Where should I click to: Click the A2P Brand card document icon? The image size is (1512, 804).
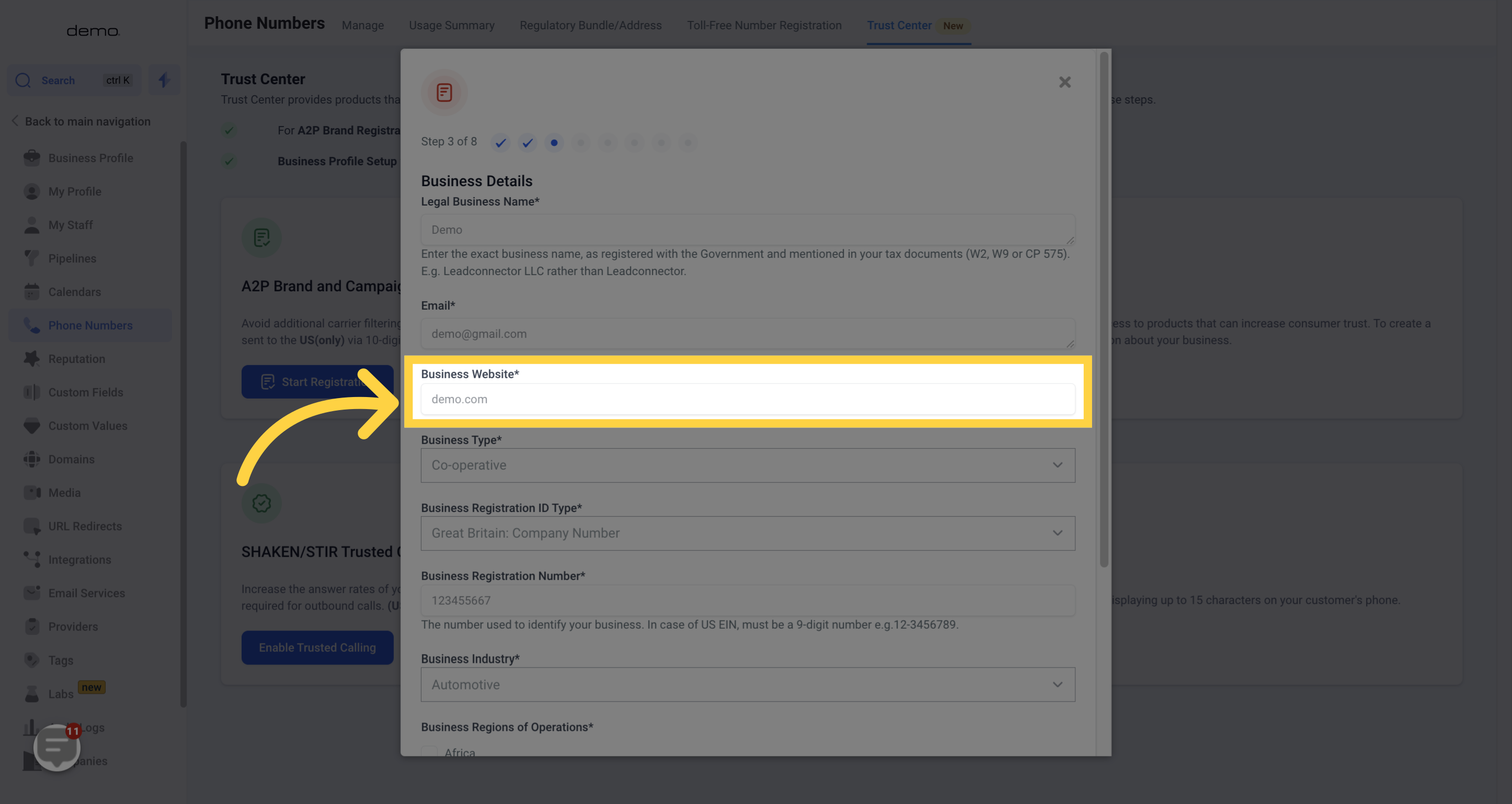pyautogui.click(x=261, y=237)
